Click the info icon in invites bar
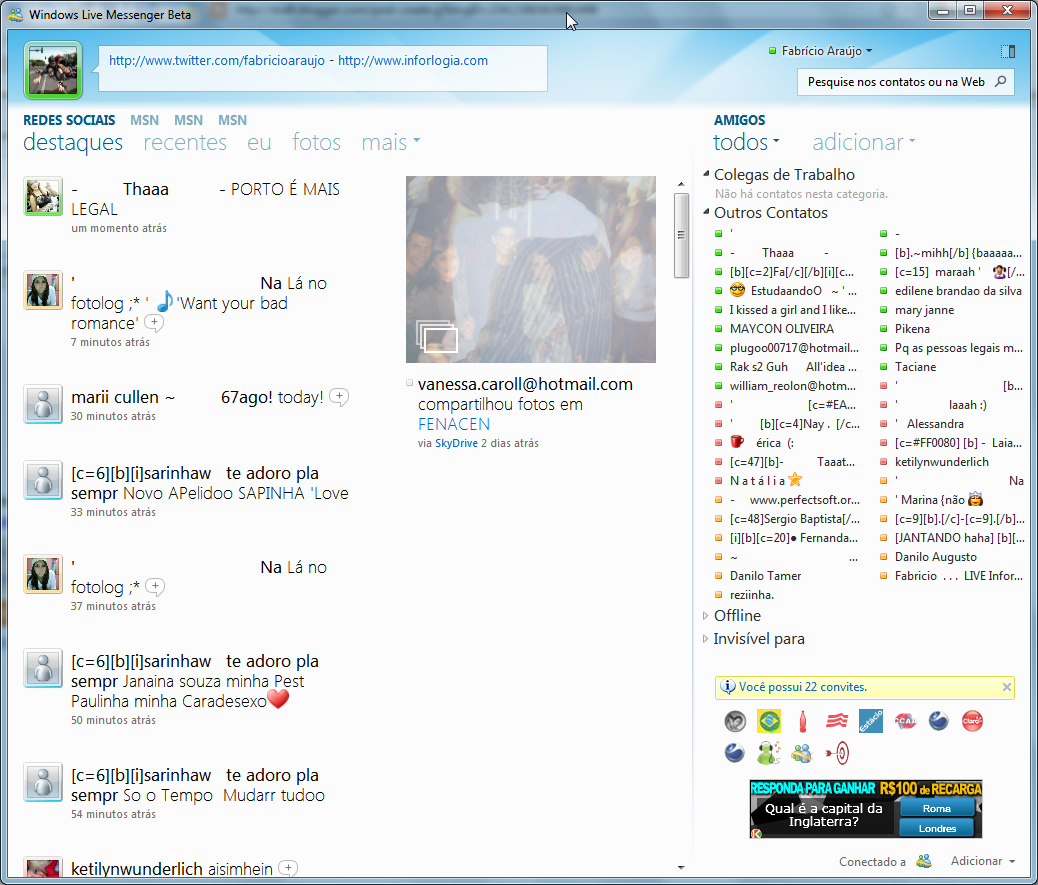1038x885 pixels. pos(728,687)
